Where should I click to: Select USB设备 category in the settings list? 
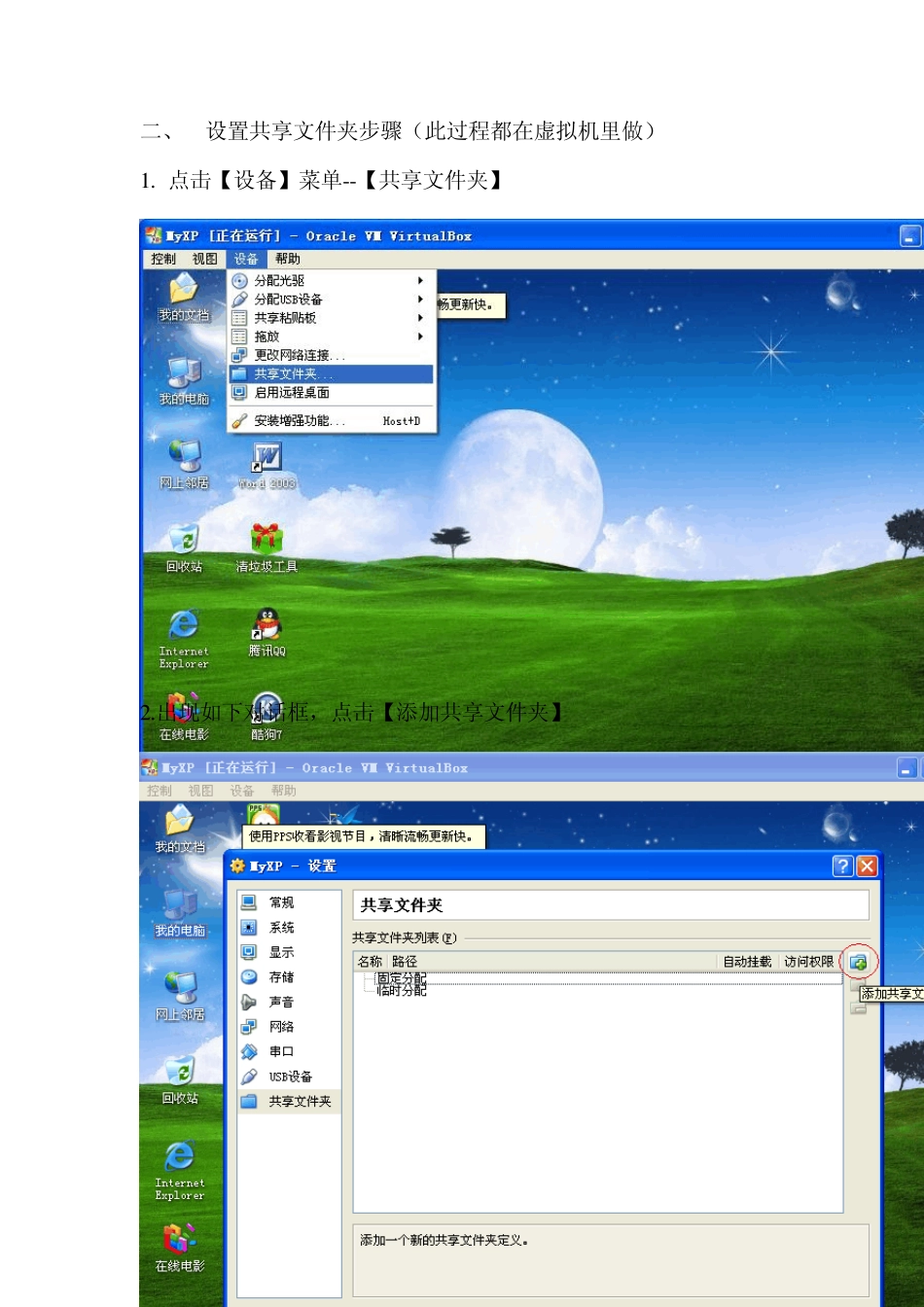[x=290, y=1077]
